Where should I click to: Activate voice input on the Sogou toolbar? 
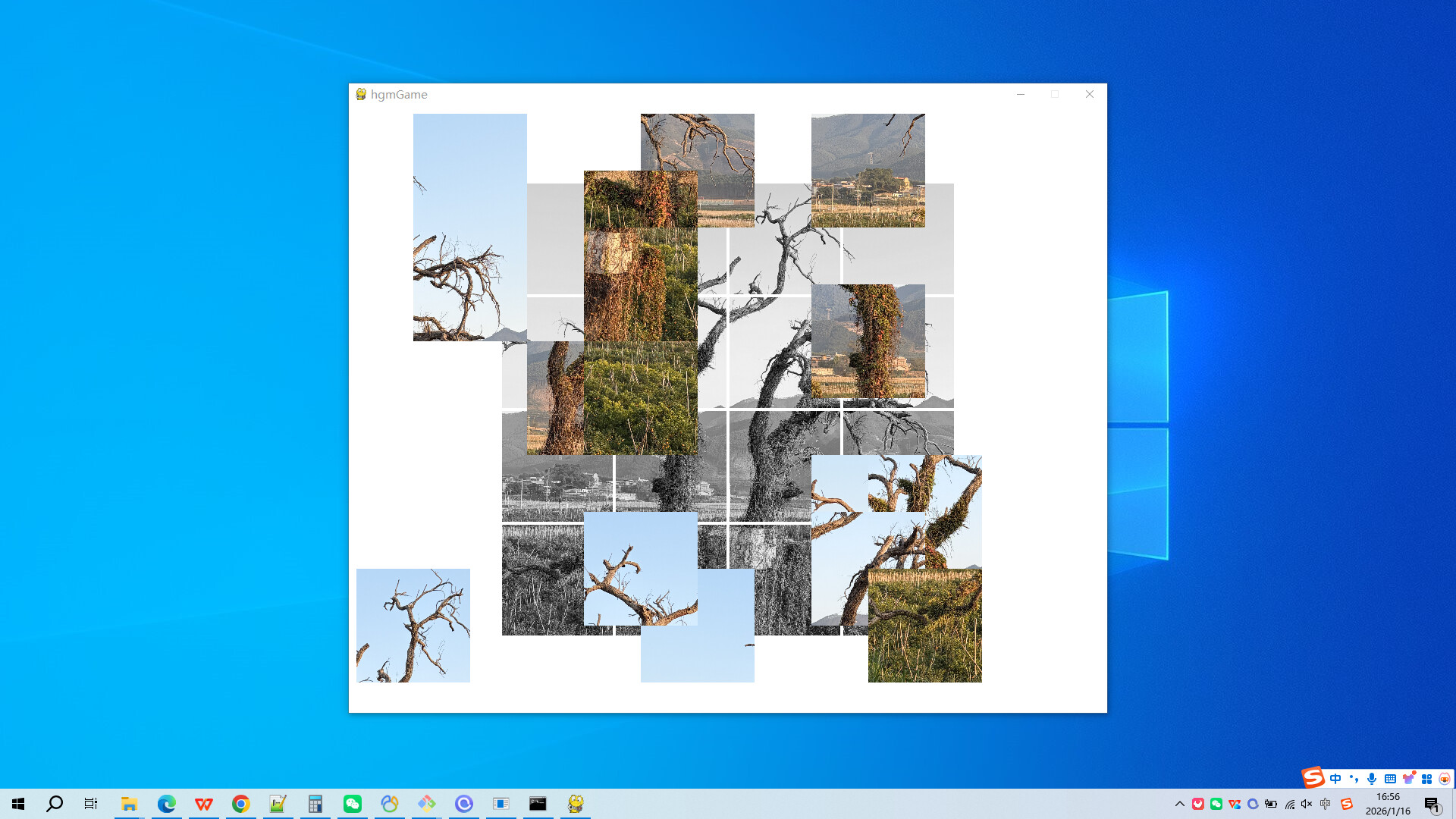click(1371, 778)
